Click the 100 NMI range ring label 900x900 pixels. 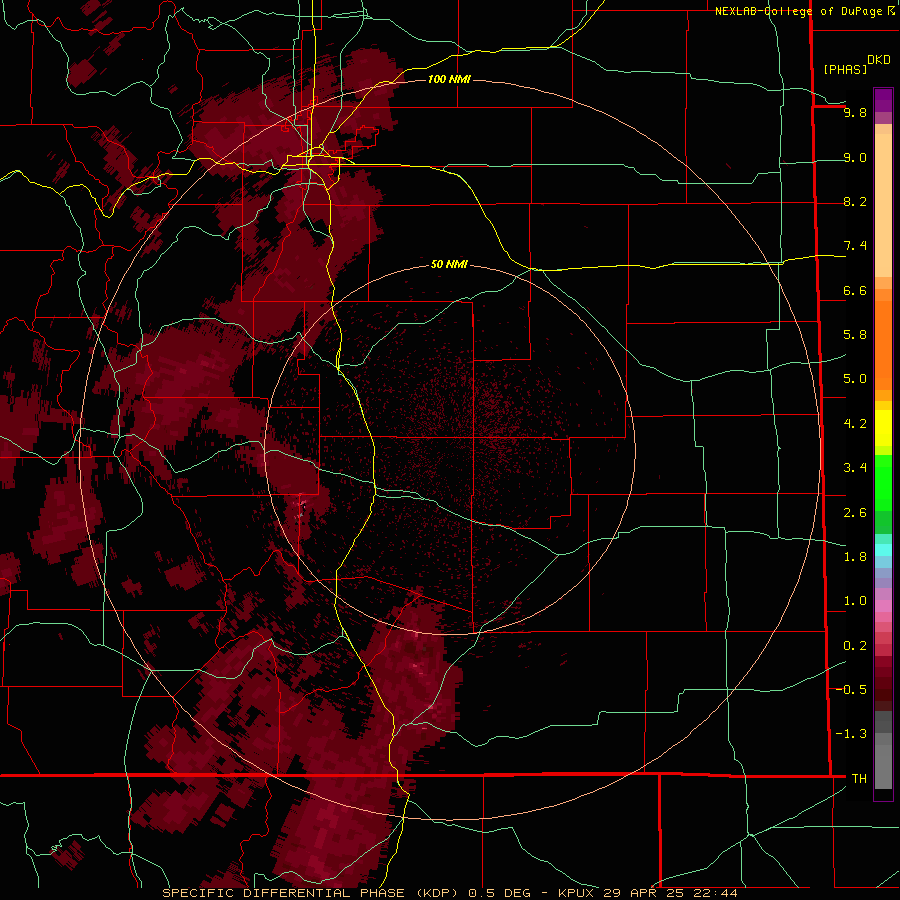click(449, 79)
